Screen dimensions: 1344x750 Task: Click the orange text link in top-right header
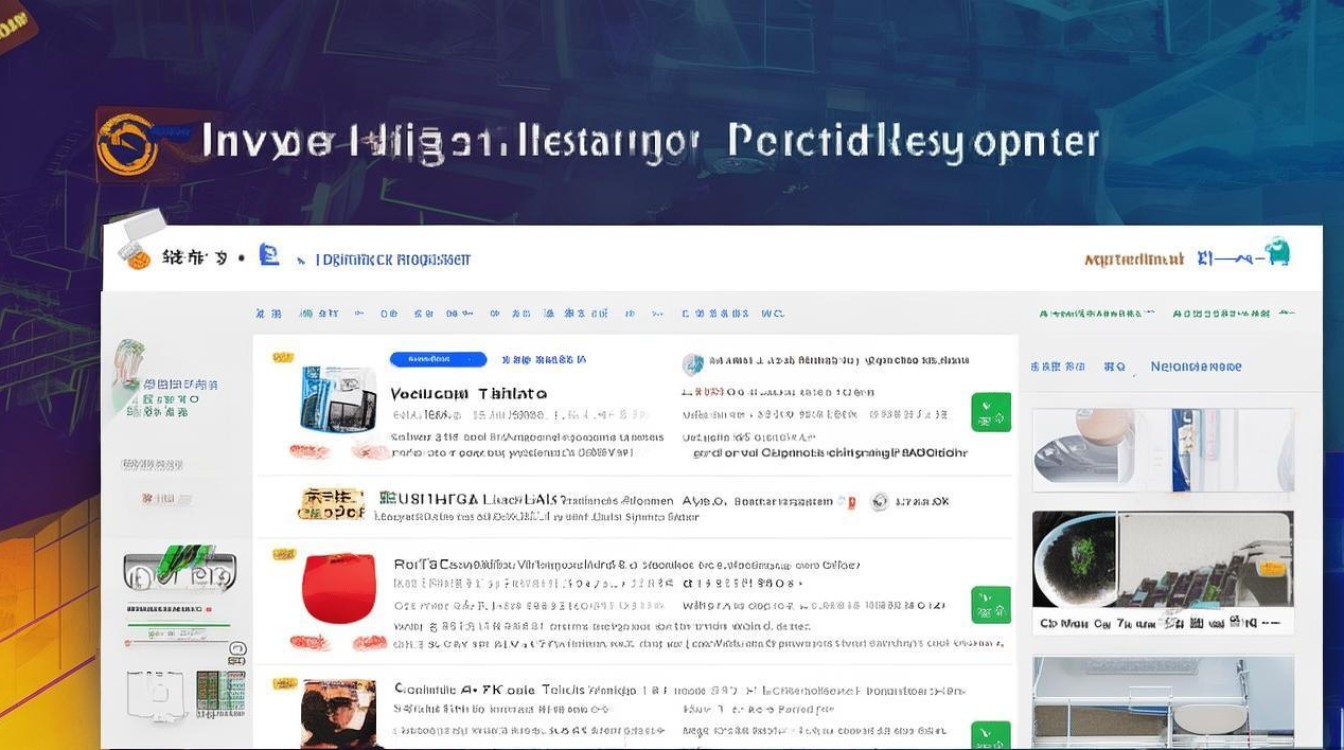point(1134,260)
